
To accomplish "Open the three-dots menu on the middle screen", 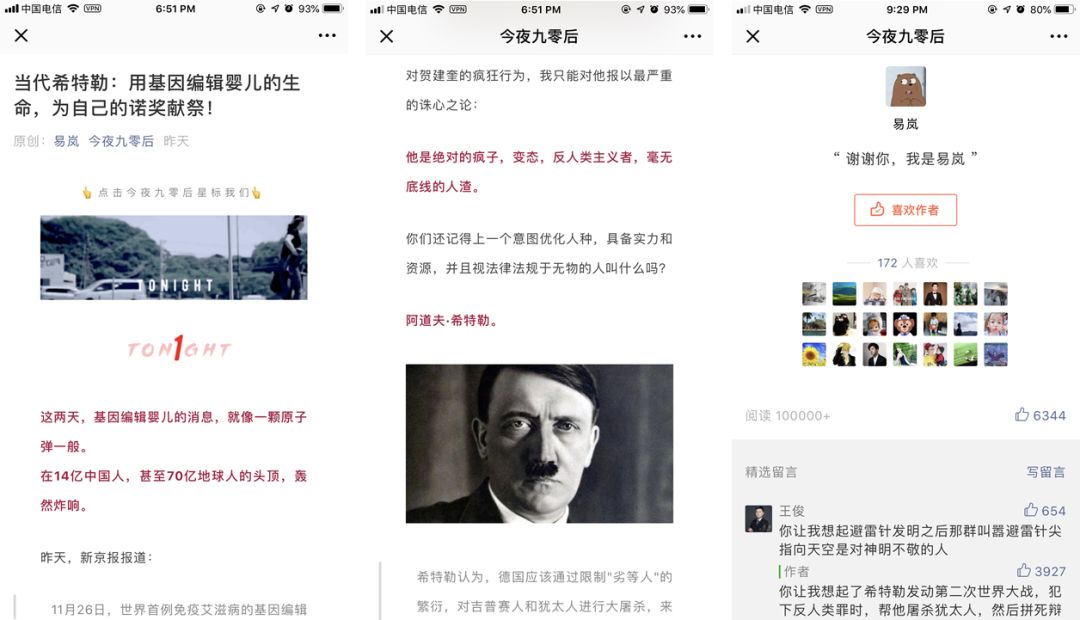I will (x=693, y=36).
